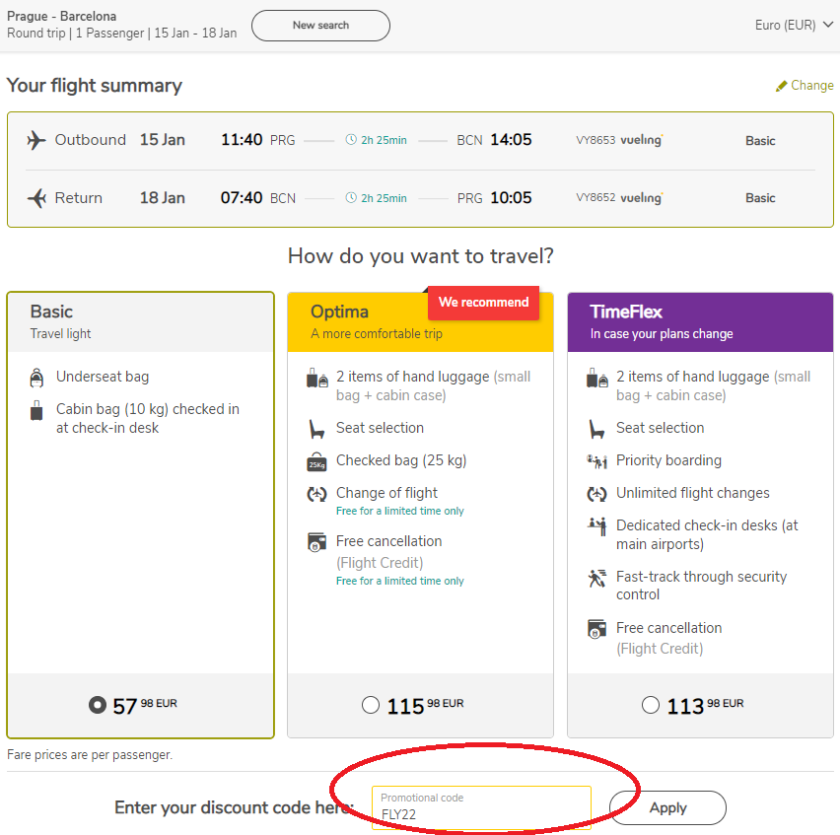Click the TimeFlex Priority boarding icon
This screenshot has width=840, height=835.
click(x=597, y=461)
